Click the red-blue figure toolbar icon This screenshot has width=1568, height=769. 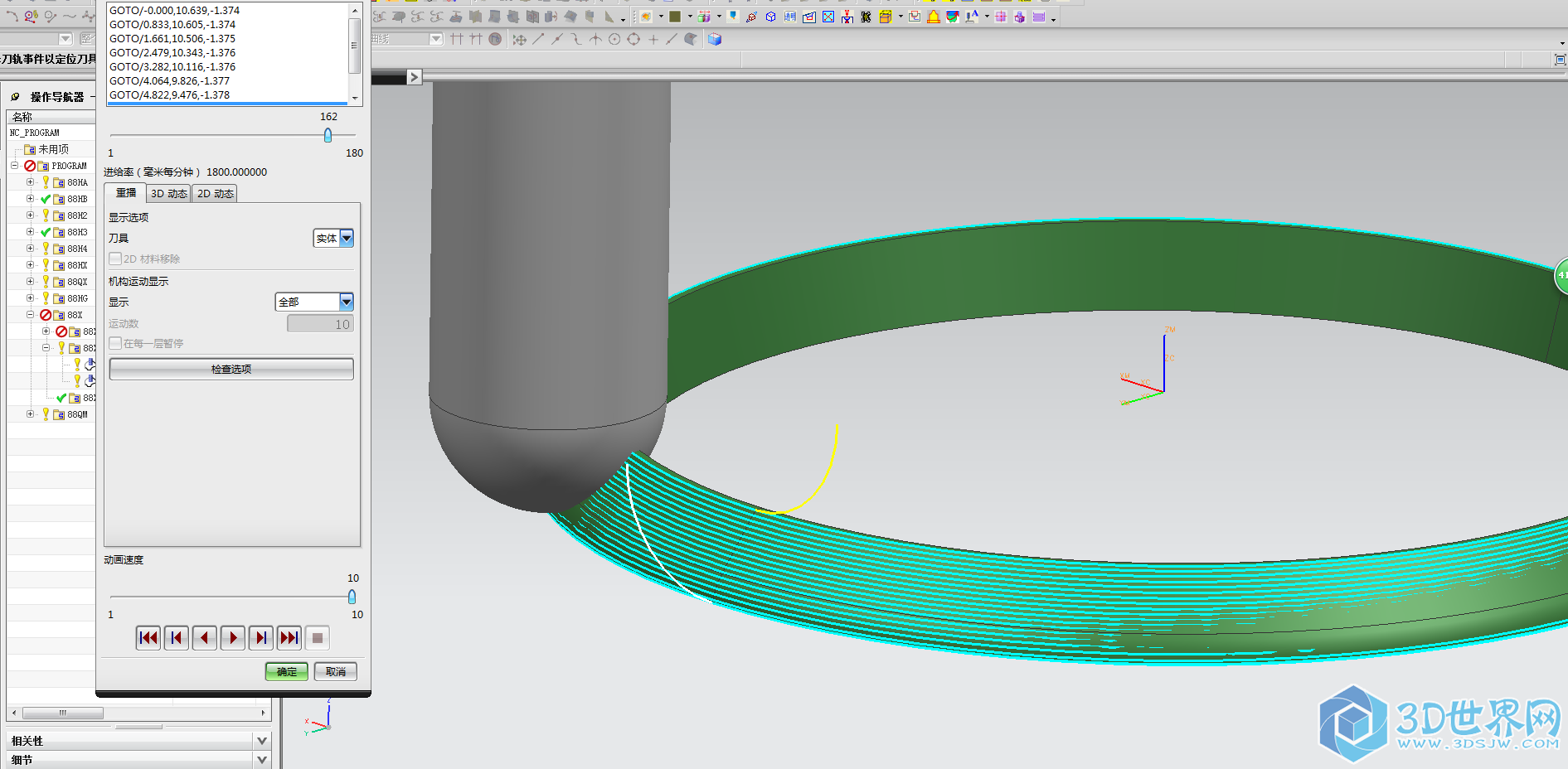point(847,17)
